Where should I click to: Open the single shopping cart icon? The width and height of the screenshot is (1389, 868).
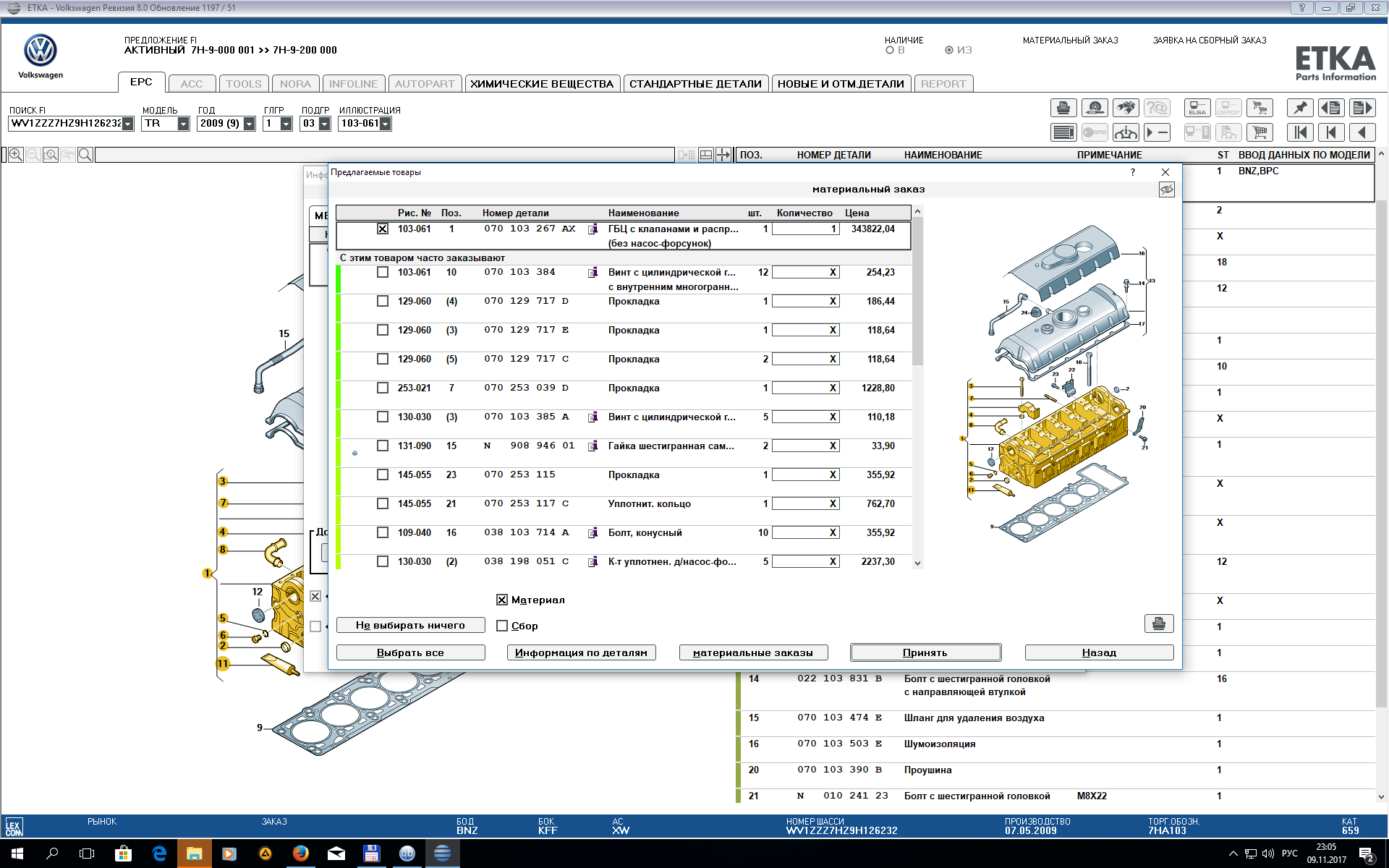pyautogui.click(x=1260, y=132)
